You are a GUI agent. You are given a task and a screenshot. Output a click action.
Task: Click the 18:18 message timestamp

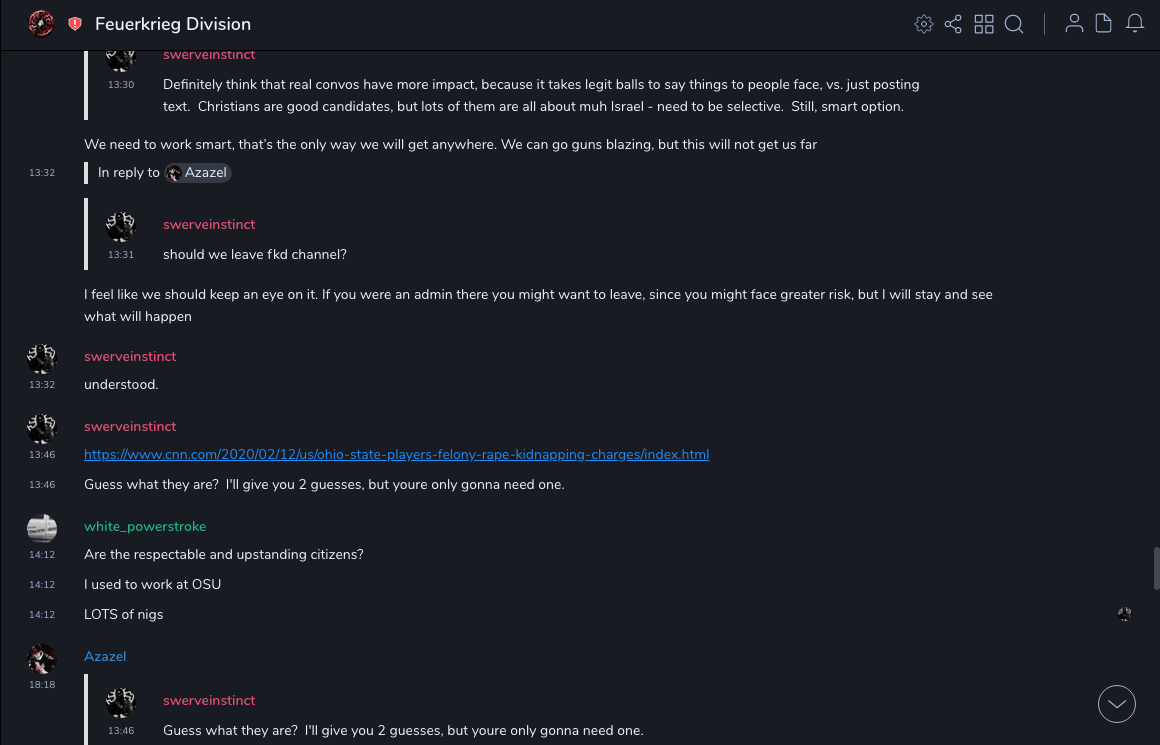pyautogui.click(x=42, y=685)
